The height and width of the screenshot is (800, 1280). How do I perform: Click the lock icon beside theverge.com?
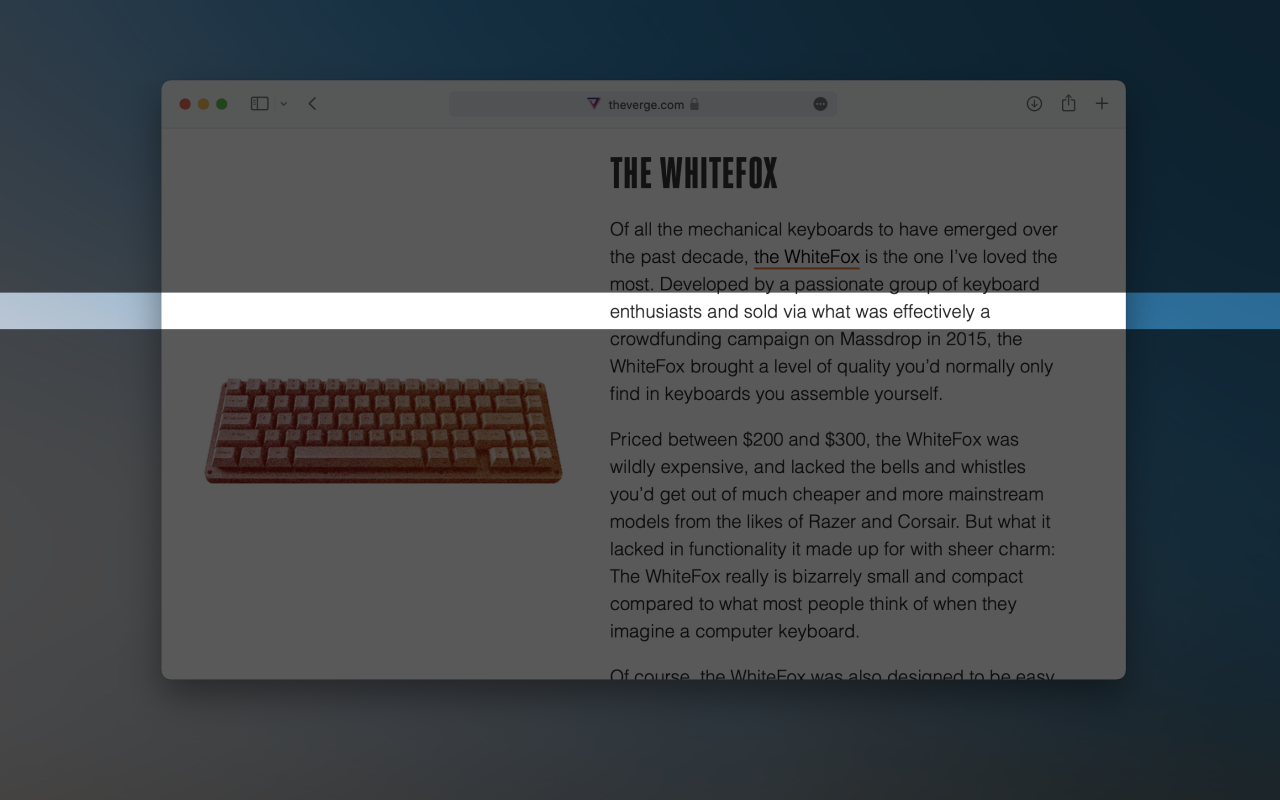pos(695,104)
